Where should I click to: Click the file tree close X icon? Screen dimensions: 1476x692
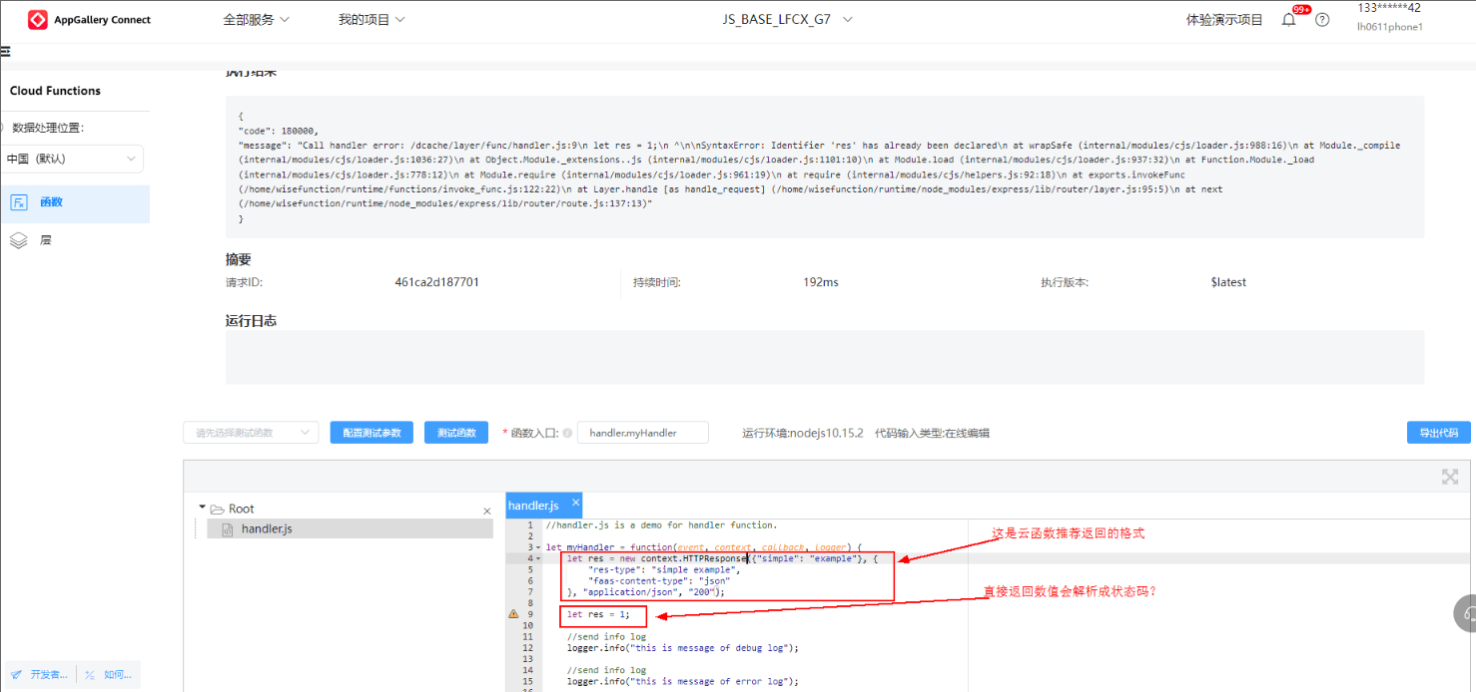click(487, 511)
